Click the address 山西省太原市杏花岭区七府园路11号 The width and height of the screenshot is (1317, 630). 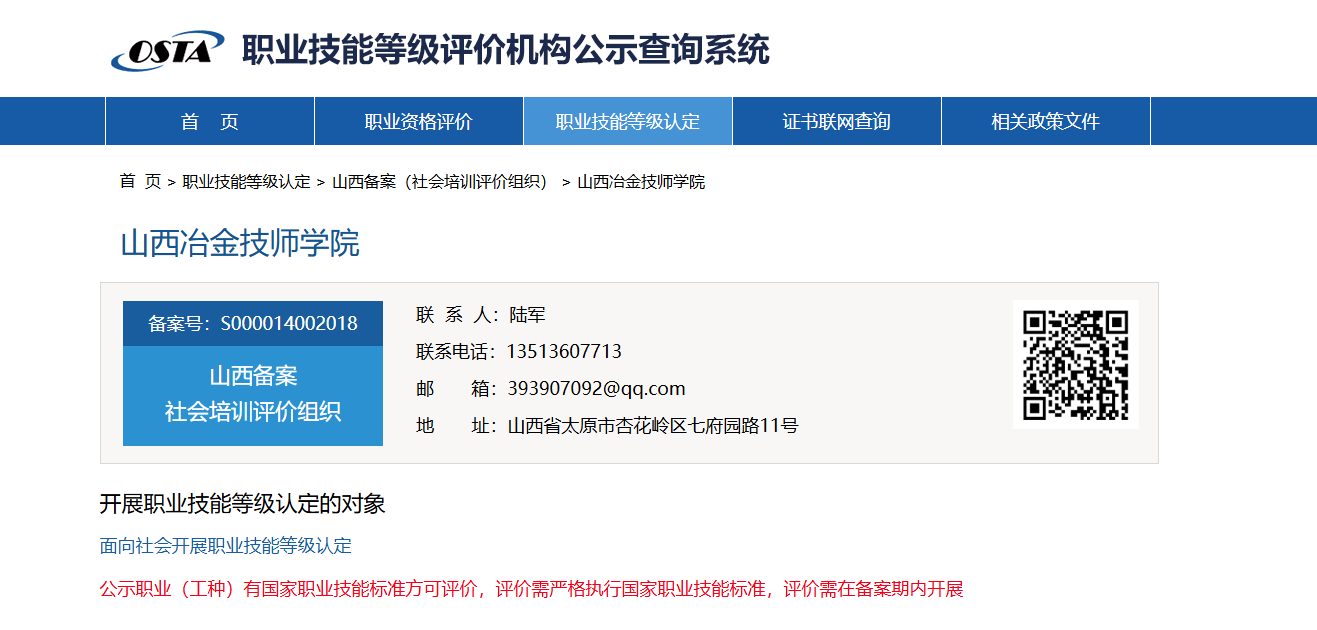coord(653,426)
